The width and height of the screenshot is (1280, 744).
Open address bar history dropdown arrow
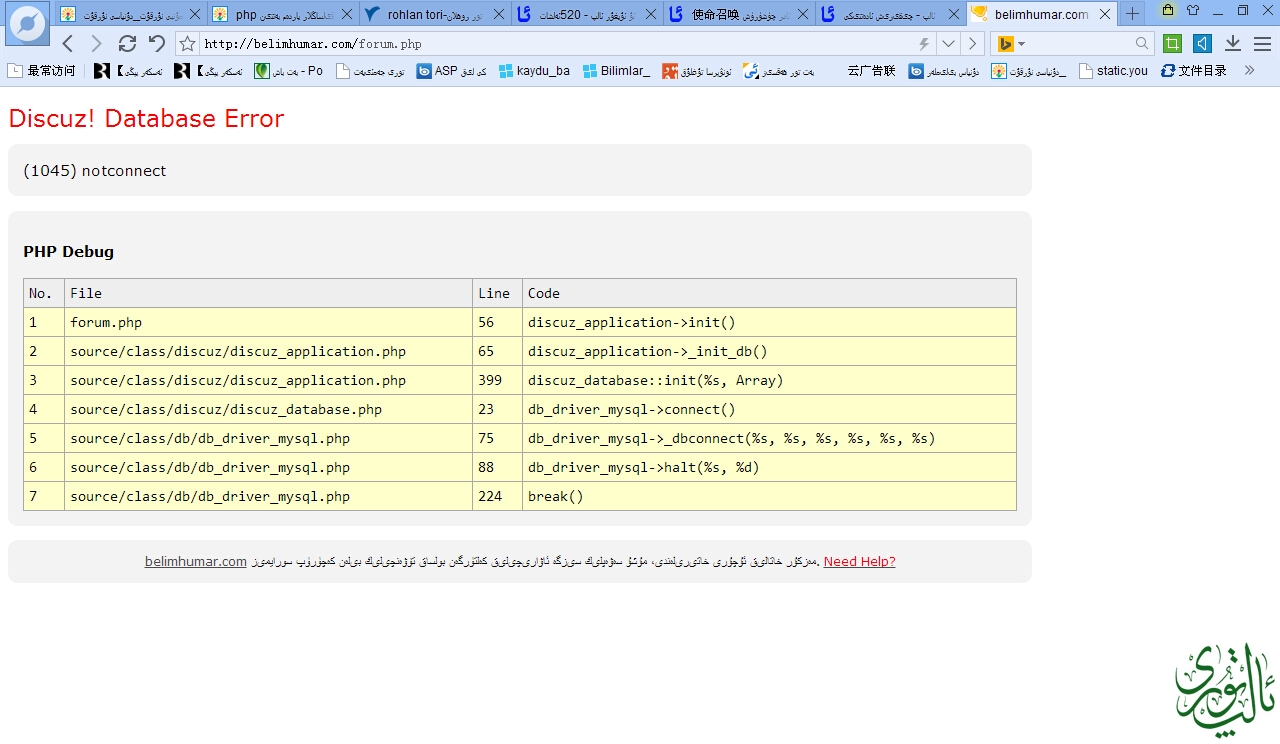tap(948, 44)
